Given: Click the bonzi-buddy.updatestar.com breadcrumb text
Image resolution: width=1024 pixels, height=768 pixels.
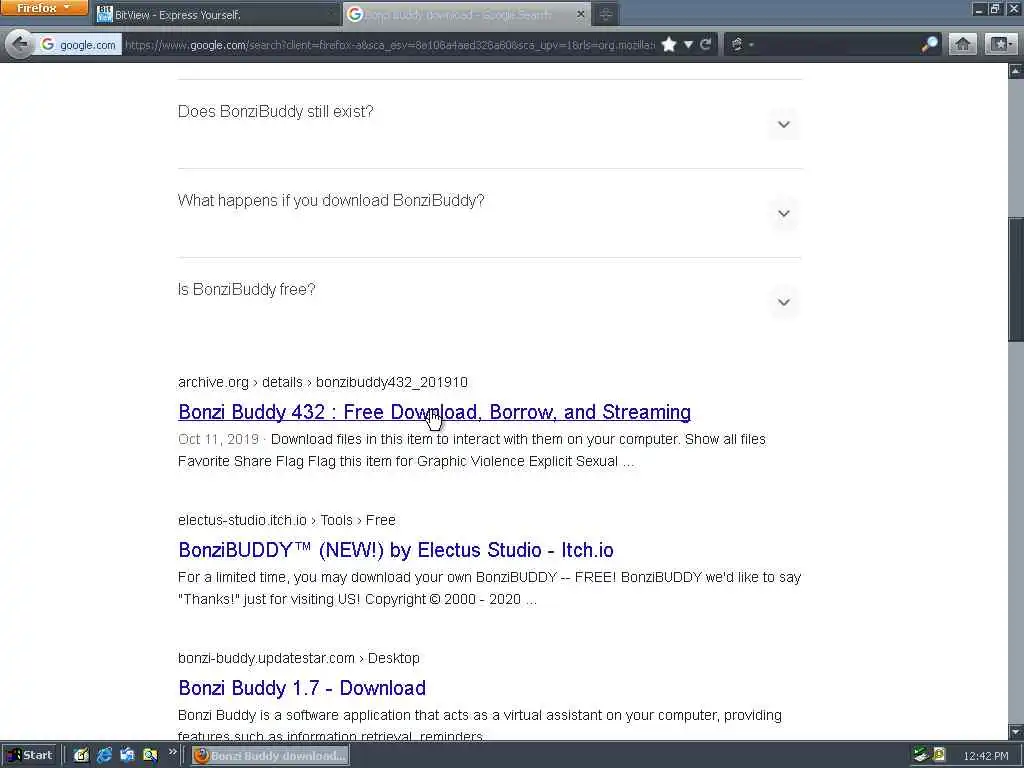Looking at the screenshot, I should [x=298, y=658].
